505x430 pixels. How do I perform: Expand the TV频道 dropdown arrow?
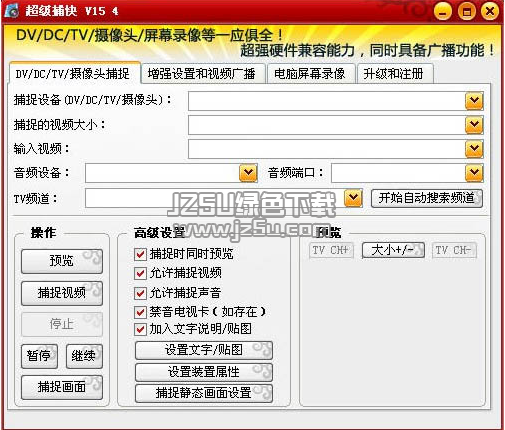point(353,198)
